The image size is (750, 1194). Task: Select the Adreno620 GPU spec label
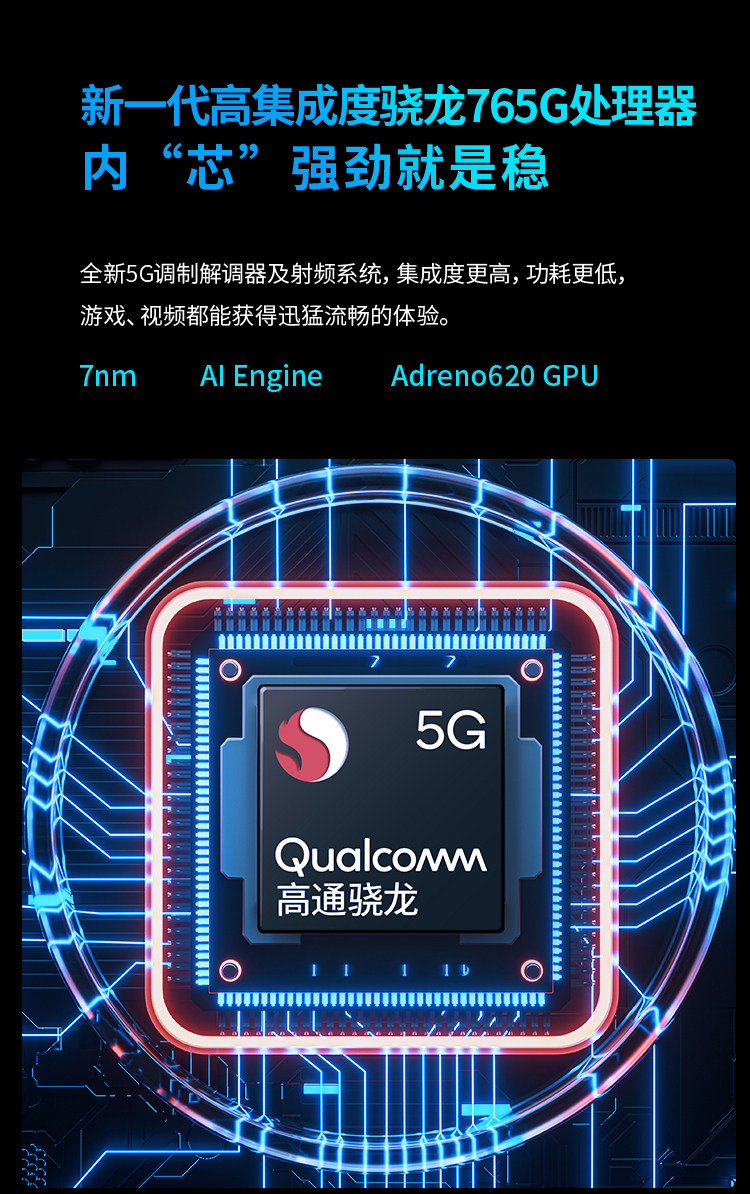click(x=495, y=376)
